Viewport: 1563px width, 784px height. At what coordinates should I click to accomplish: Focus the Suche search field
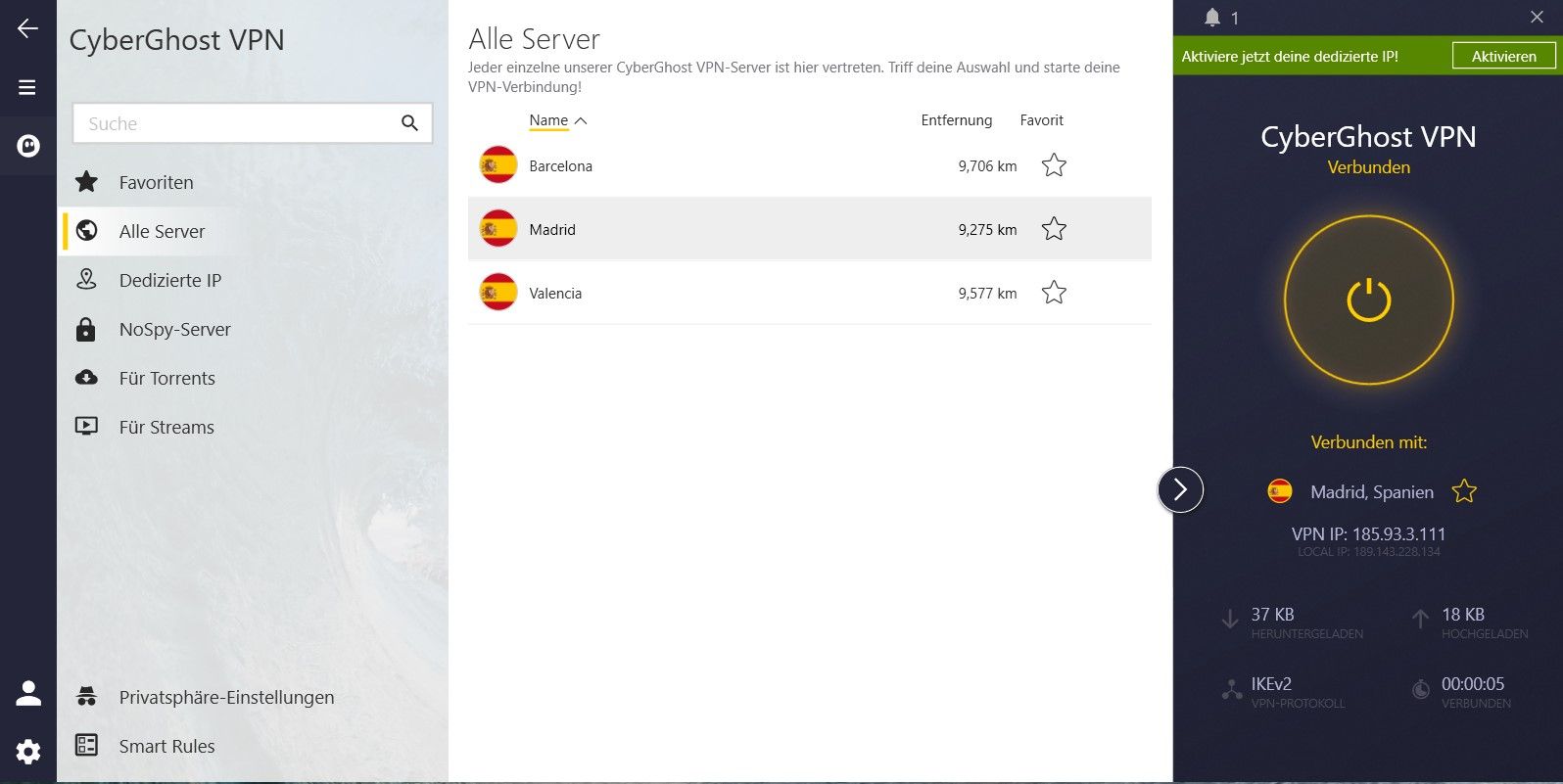[x=253, y=123]
